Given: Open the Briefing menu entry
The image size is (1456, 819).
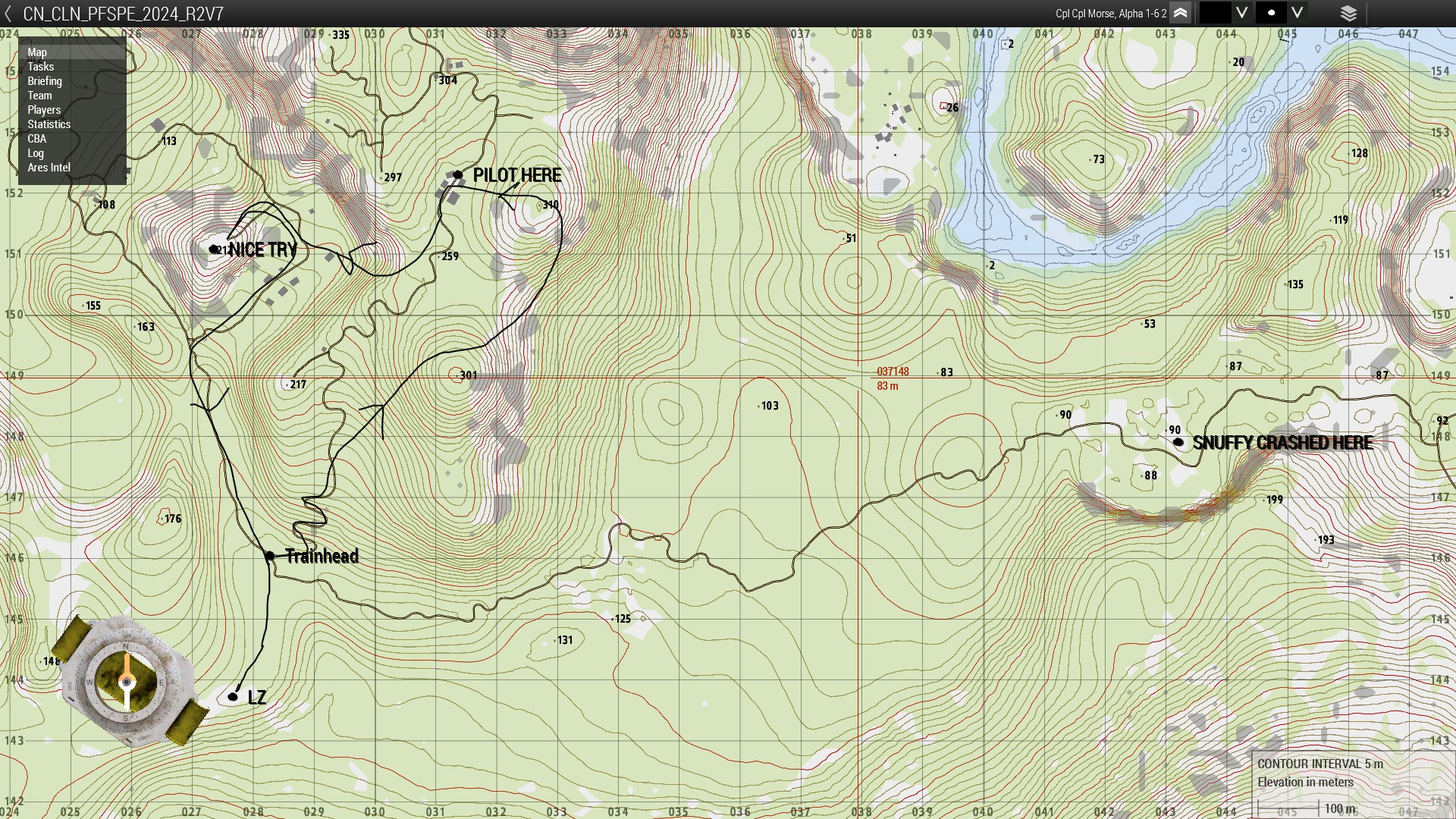Looking at the screenshot, I should (x=45, y=81).
